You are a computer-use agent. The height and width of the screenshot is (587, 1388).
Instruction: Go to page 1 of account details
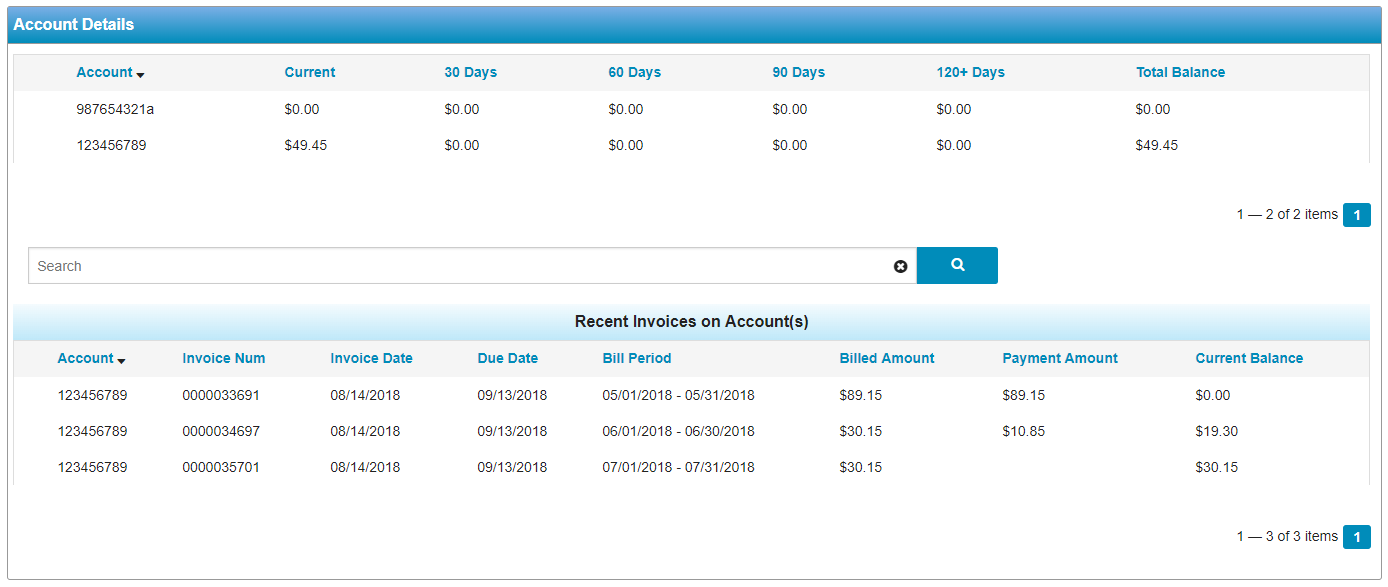1356,215
